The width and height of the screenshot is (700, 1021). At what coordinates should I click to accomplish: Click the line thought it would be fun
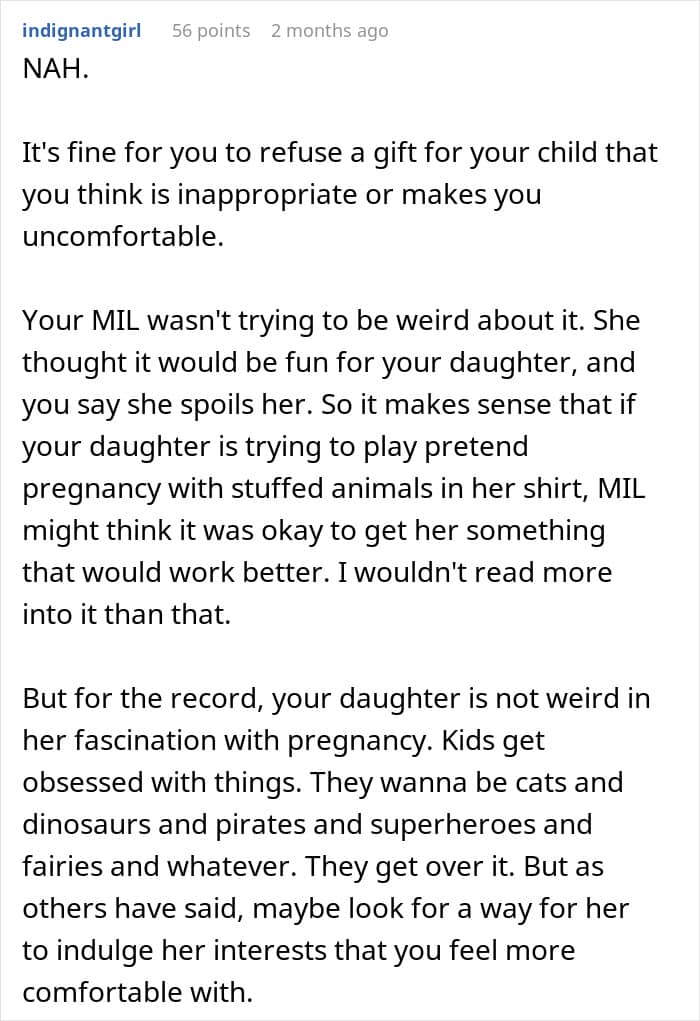click(329, 363)
